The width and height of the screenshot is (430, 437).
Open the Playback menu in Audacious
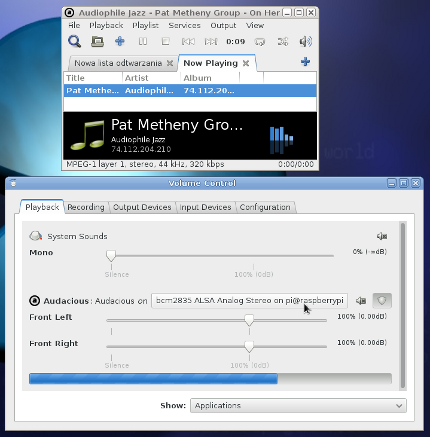pos(106,25)
